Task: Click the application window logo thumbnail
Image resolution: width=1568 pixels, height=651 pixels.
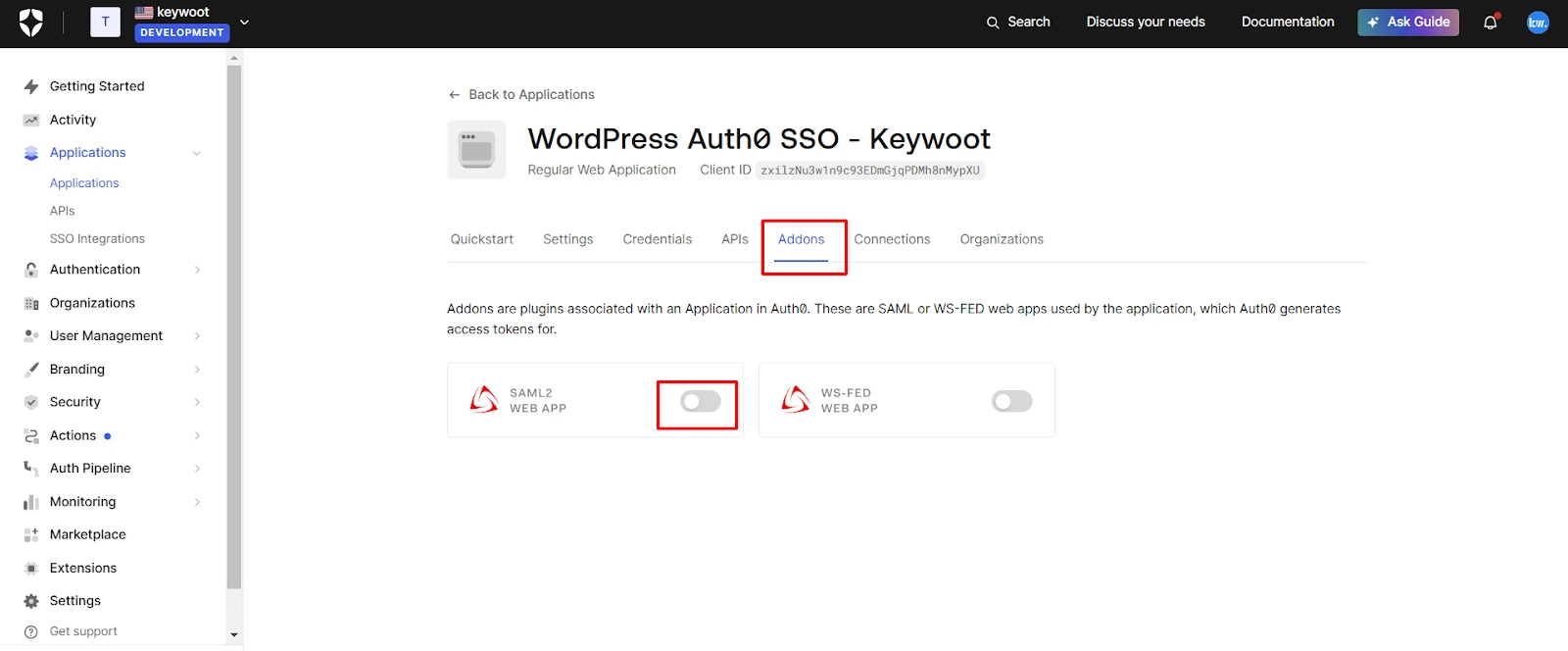Action: [476, 150]
